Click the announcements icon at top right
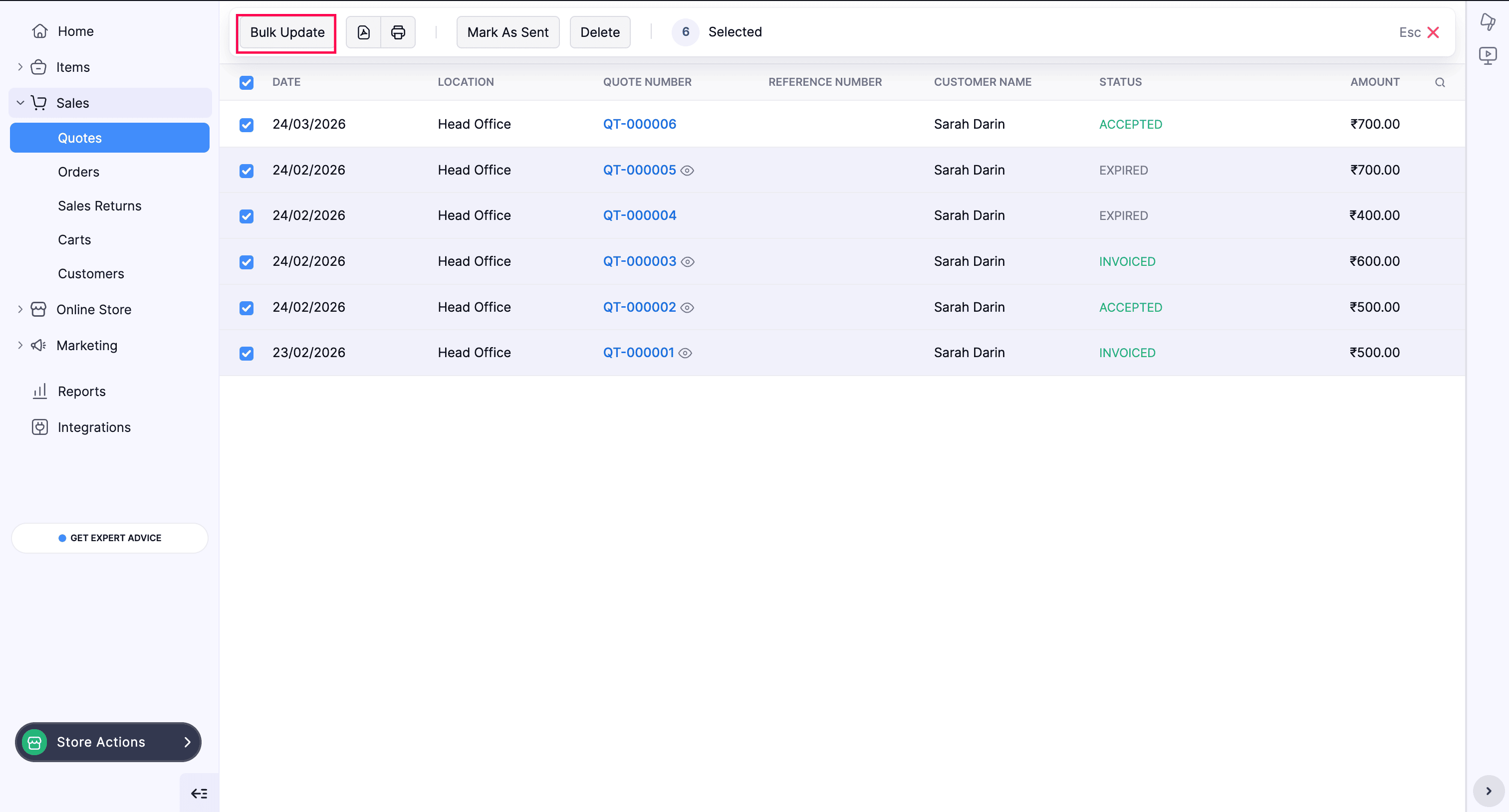Image resolution: width=1509 pixels, height=812 pixels. pyautogui.click(x=1488, y=21)
